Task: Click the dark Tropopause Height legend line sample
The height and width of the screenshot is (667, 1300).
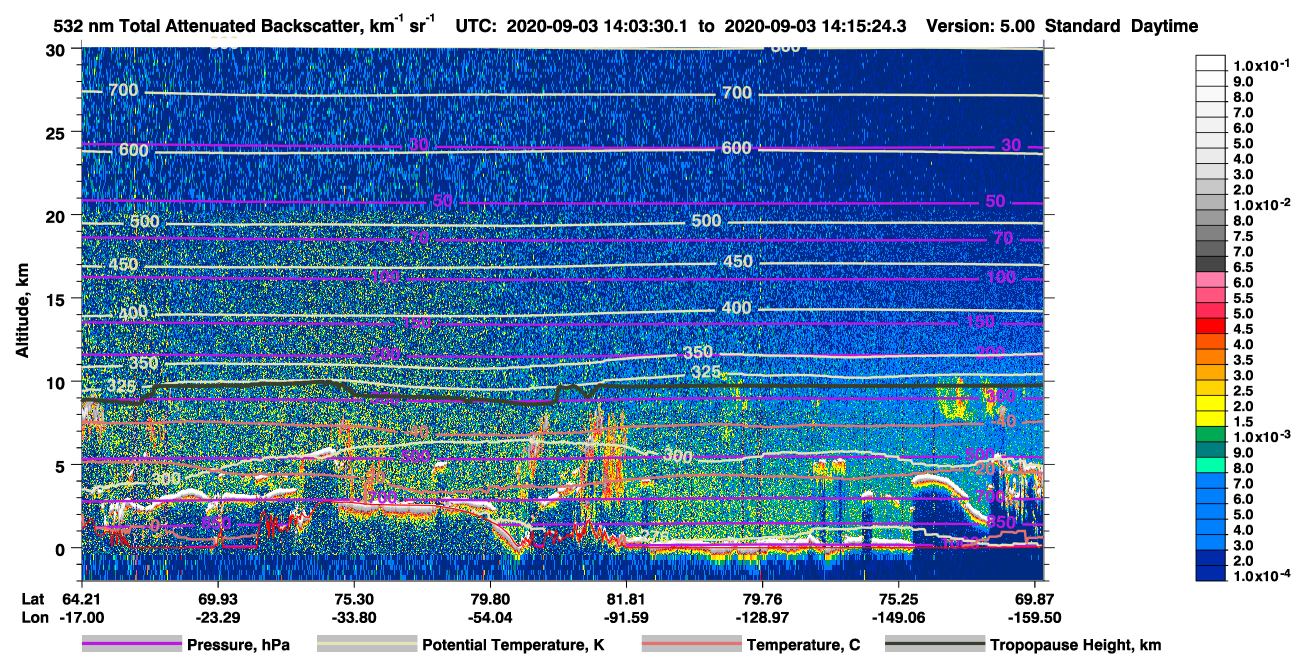Action: (x=935, y=645)
